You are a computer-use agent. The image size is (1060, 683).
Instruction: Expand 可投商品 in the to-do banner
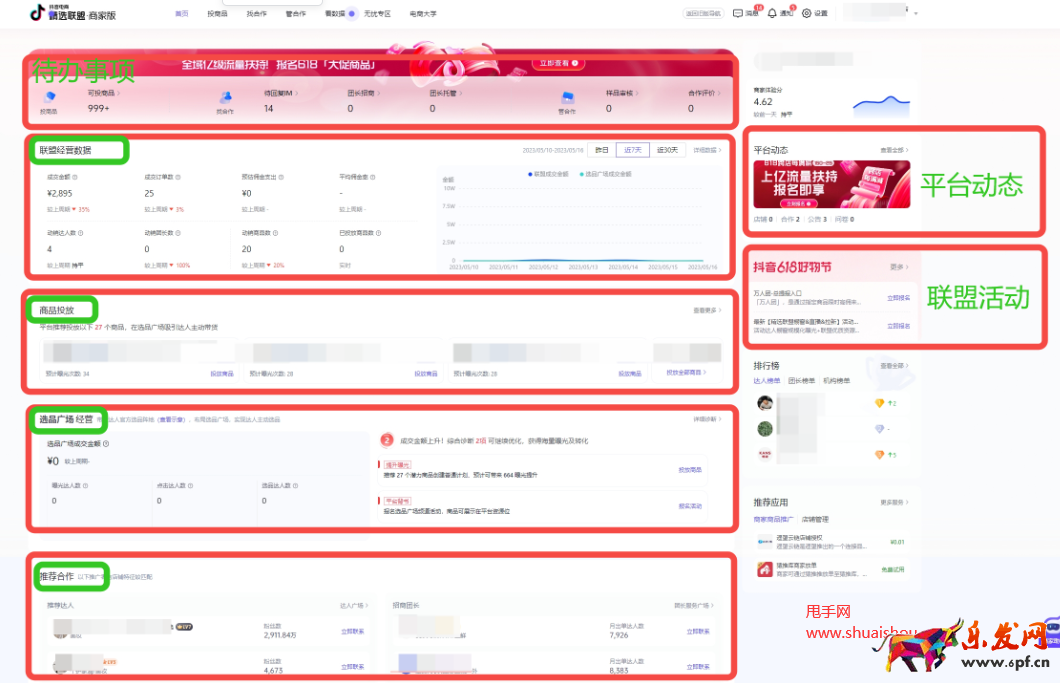click(x=103, y=93)
